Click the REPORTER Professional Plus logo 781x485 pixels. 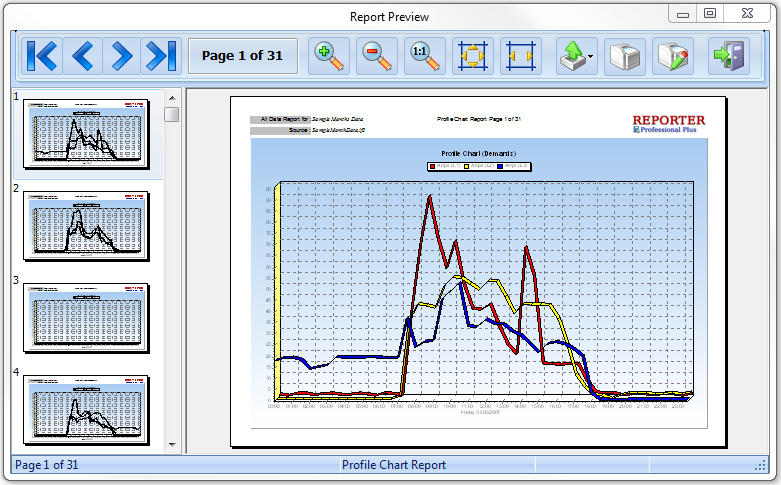click(x=668, y=124)
